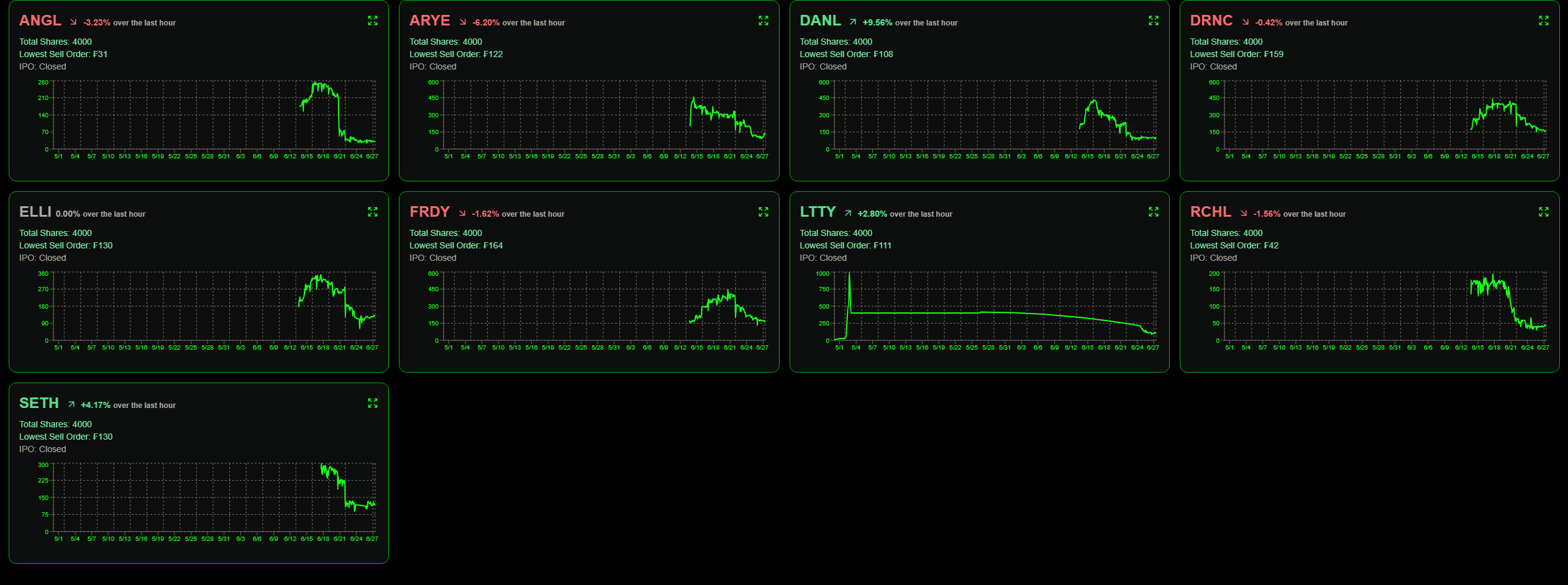Expand the DRNC chart to fullscreen

[x=1544, y=20]
